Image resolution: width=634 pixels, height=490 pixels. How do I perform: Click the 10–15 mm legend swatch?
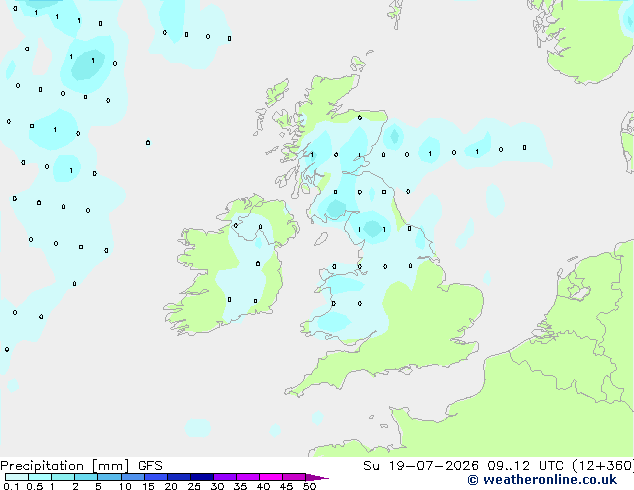tap(133, 477)
